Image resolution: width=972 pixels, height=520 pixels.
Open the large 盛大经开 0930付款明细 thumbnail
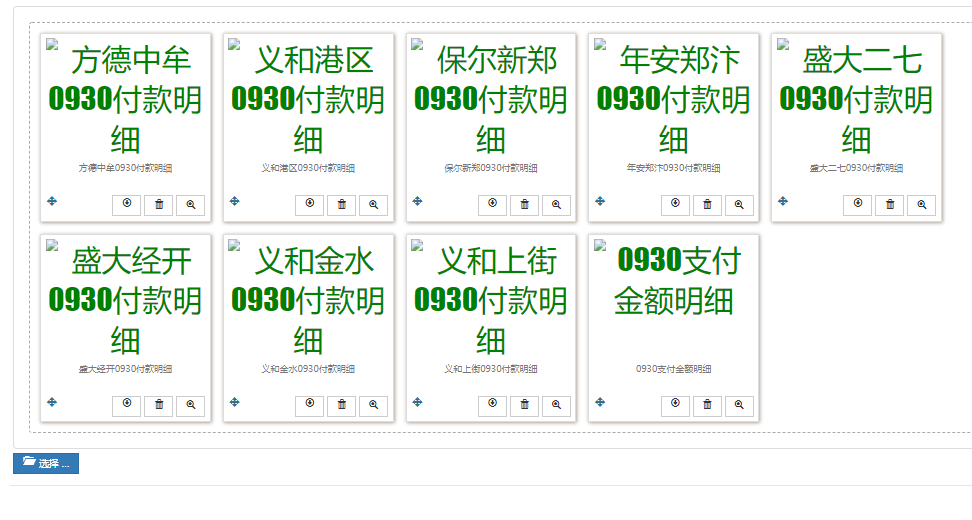(x=125, y=300)
